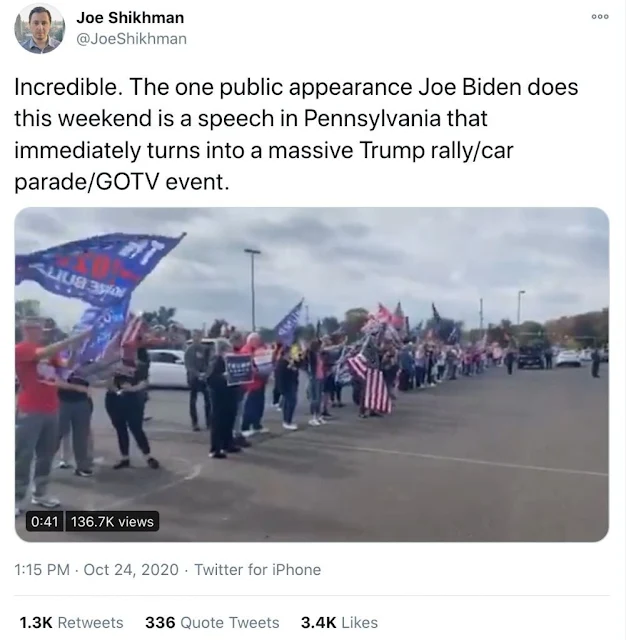This screenshot has width=626, height=640.
Task: Click the 0:41 video duration badge
Action: (45, 521)
